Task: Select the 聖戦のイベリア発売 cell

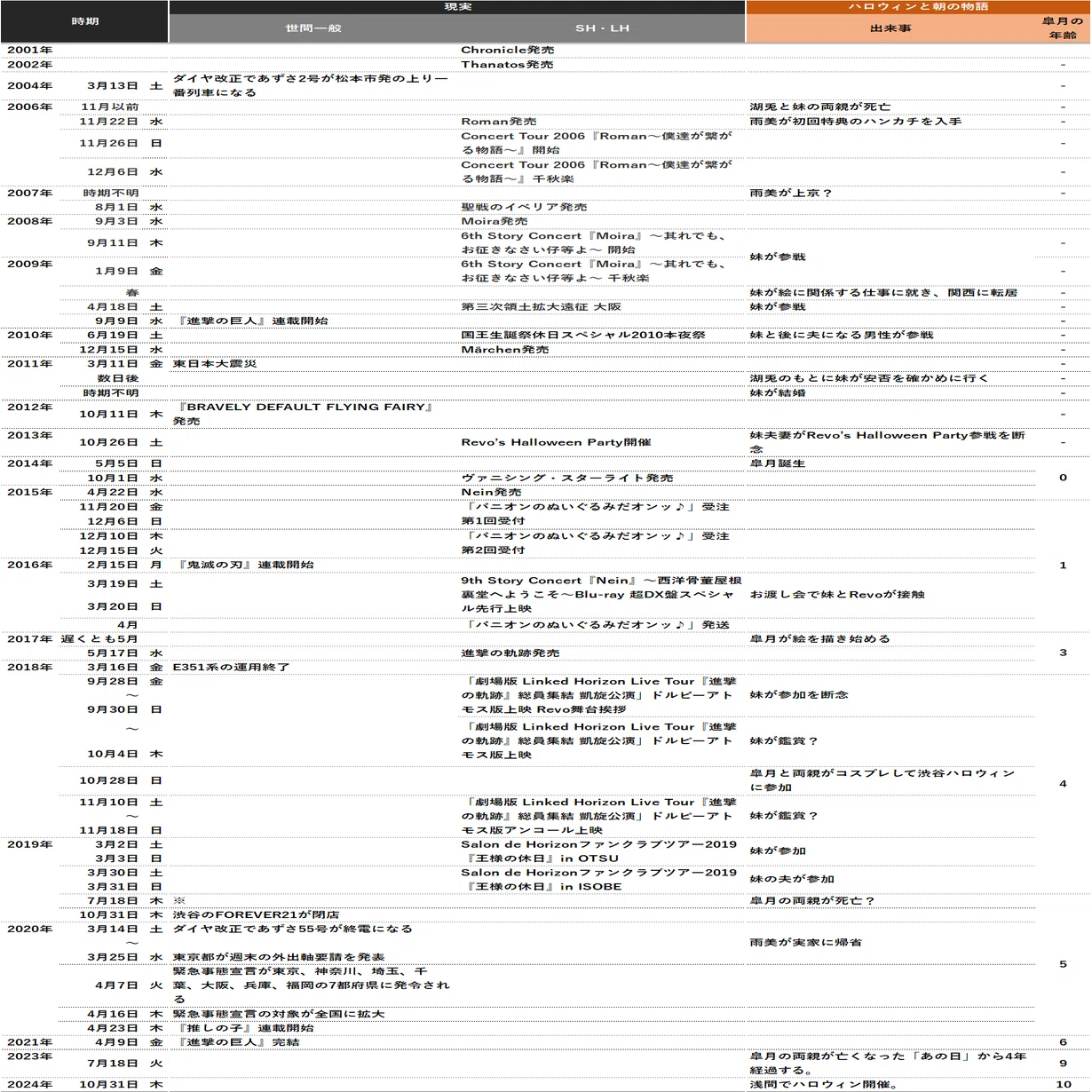Action: [x=524, y=208]
